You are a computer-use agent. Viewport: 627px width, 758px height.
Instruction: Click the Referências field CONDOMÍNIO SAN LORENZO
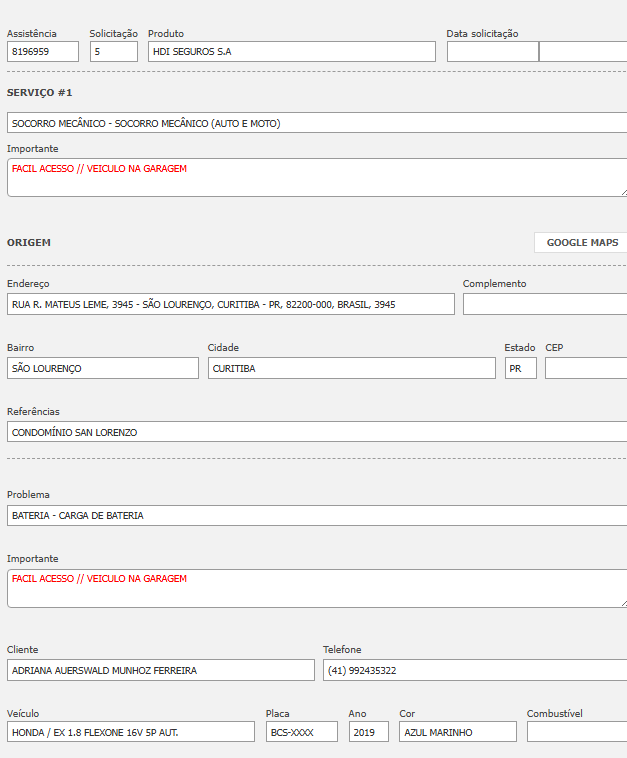[316, 432]
